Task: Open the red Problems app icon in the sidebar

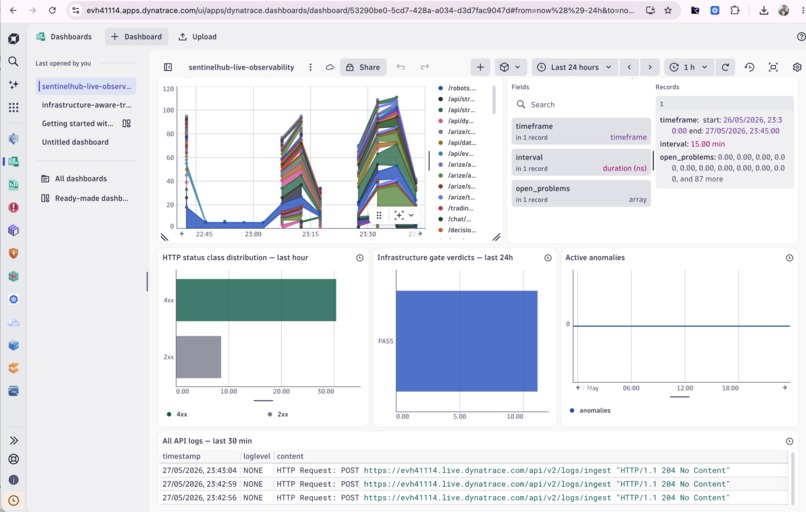Action: pyautogui.click(x=14, y=207)
